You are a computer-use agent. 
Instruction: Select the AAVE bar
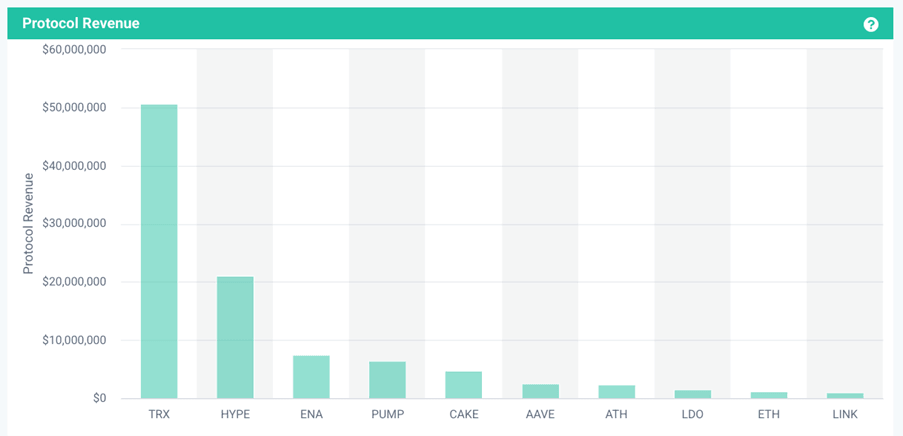click(540, 391)
